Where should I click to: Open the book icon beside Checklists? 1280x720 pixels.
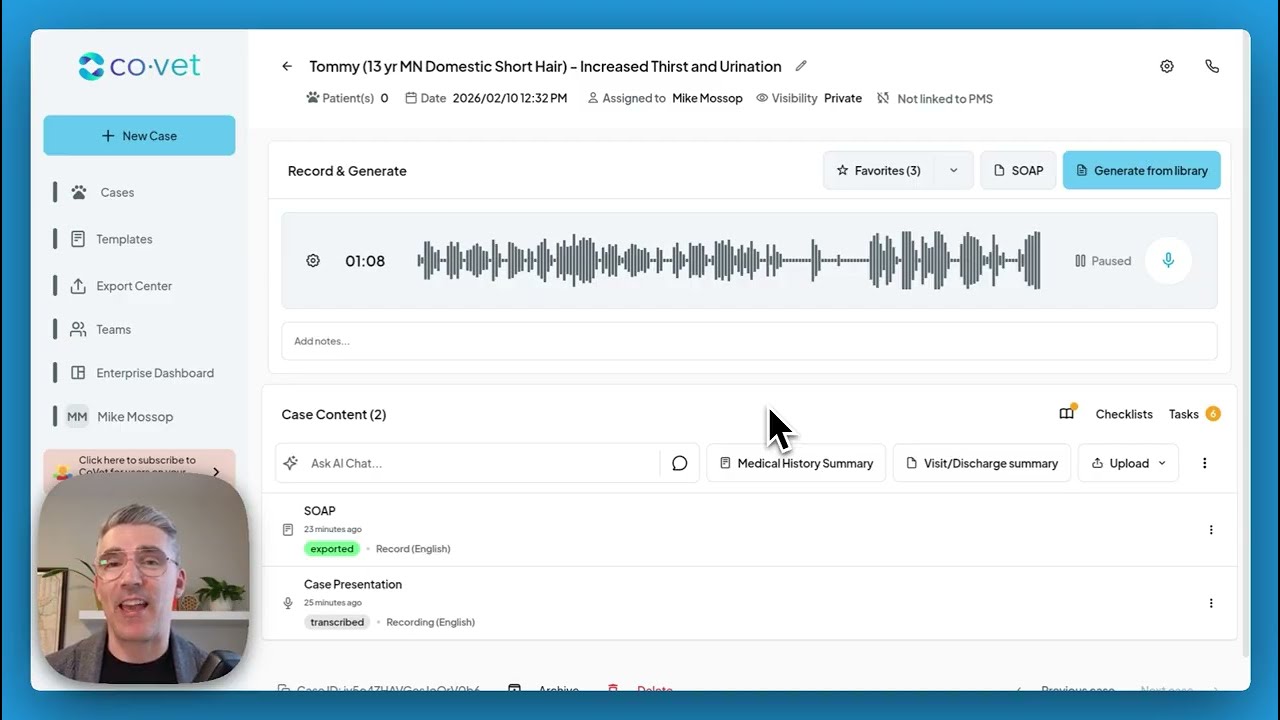tap(1067, 414)
